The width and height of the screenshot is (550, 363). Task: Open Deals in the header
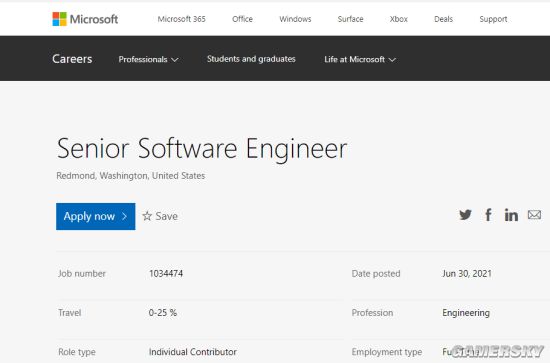tap(443, 19)
